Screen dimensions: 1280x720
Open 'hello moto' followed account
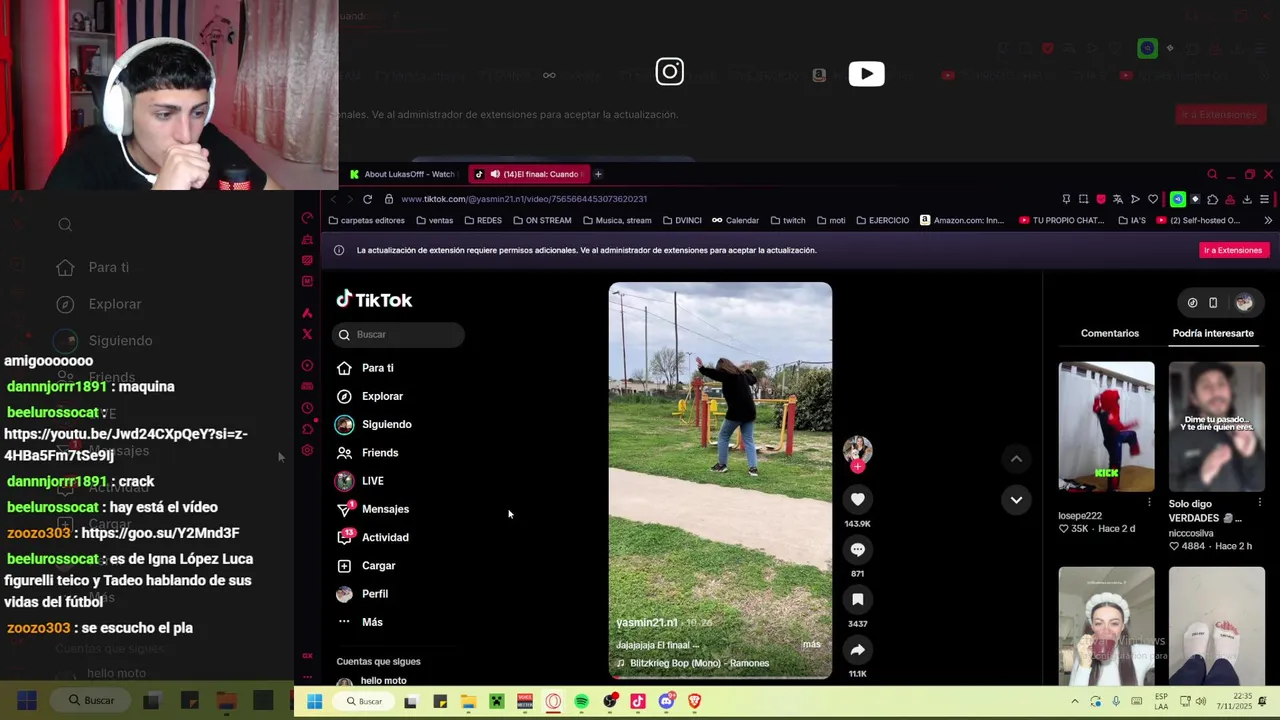click(x=383, y=681)
